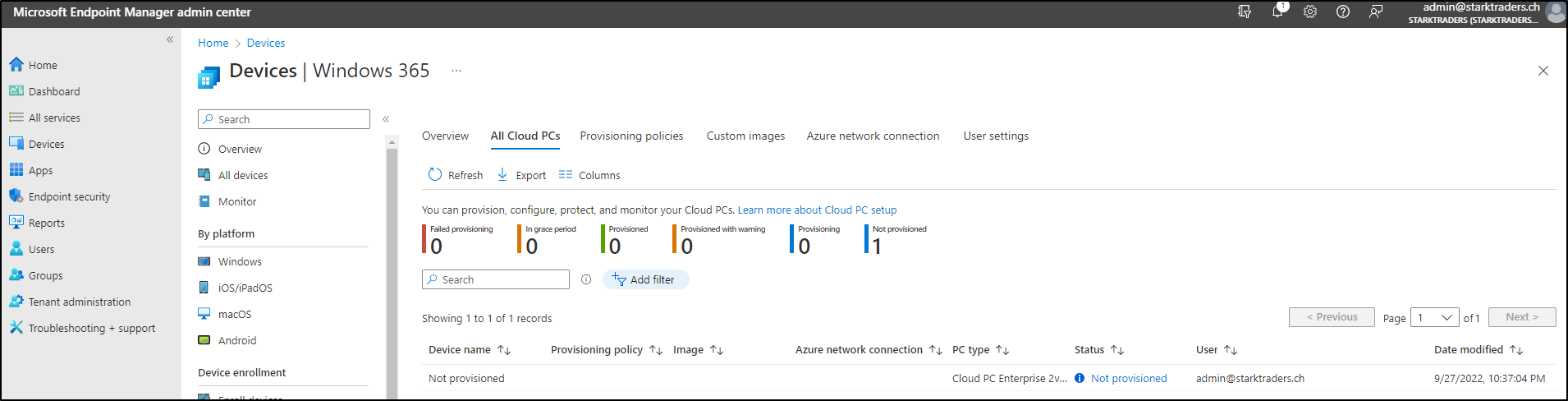Filter by Provisioning count tile

(x=815, y=239)
